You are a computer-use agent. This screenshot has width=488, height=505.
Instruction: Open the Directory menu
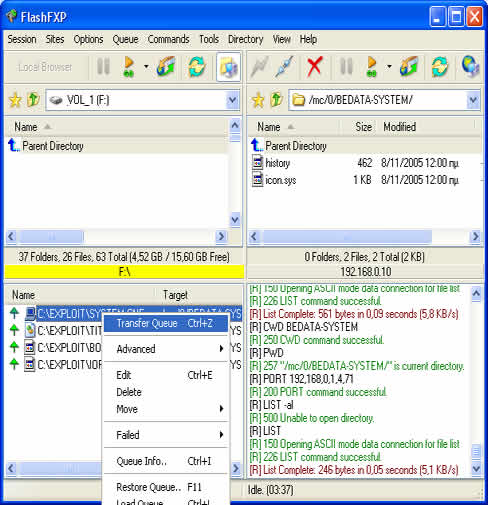pos(246,39)
